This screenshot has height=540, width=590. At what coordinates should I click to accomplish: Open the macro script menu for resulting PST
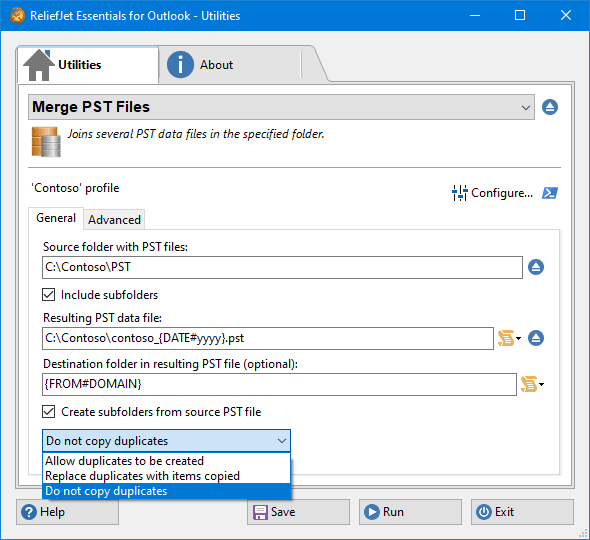509,338
